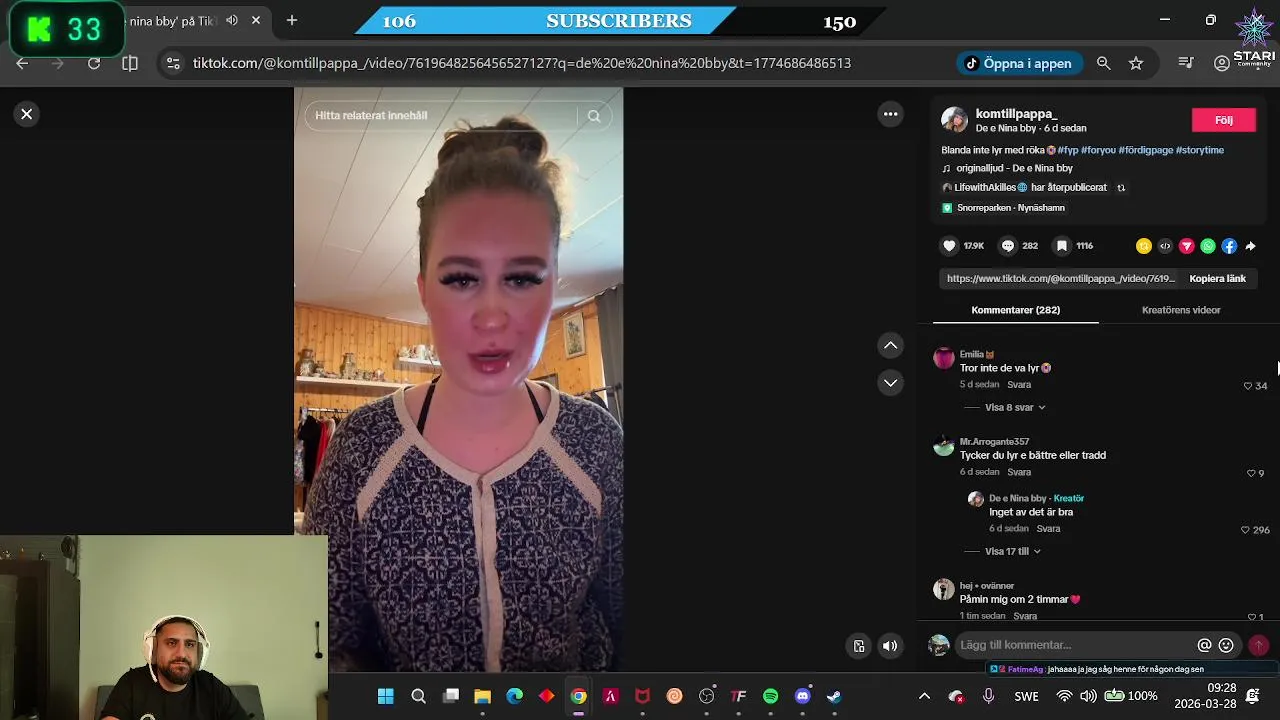1280x720 pixels.
Task: Expand Visa 8 svar replies
Action: click(1015, 407)
